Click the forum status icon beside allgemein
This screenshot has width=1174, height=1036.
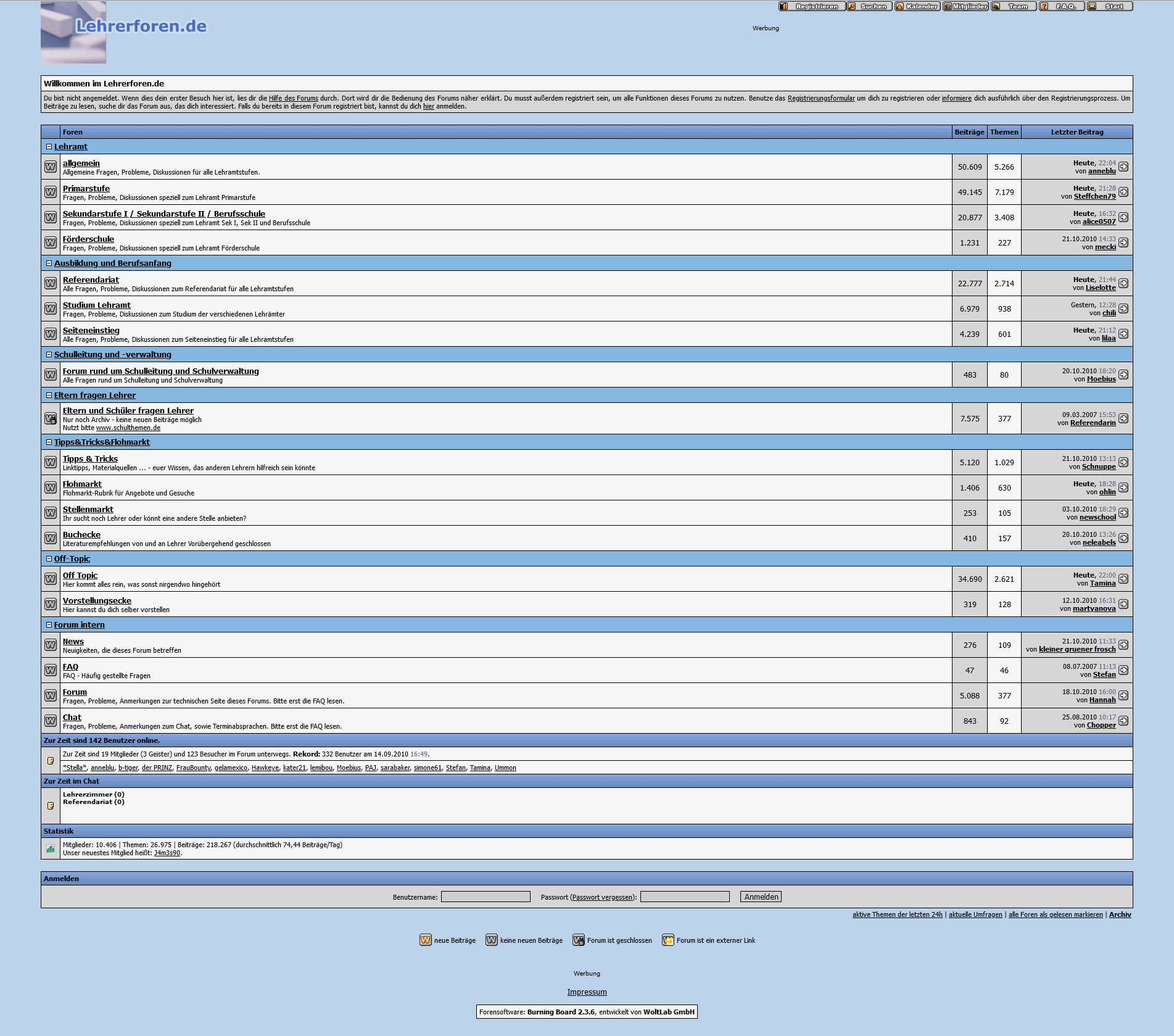pyautogui.click(x=51, y=167)
